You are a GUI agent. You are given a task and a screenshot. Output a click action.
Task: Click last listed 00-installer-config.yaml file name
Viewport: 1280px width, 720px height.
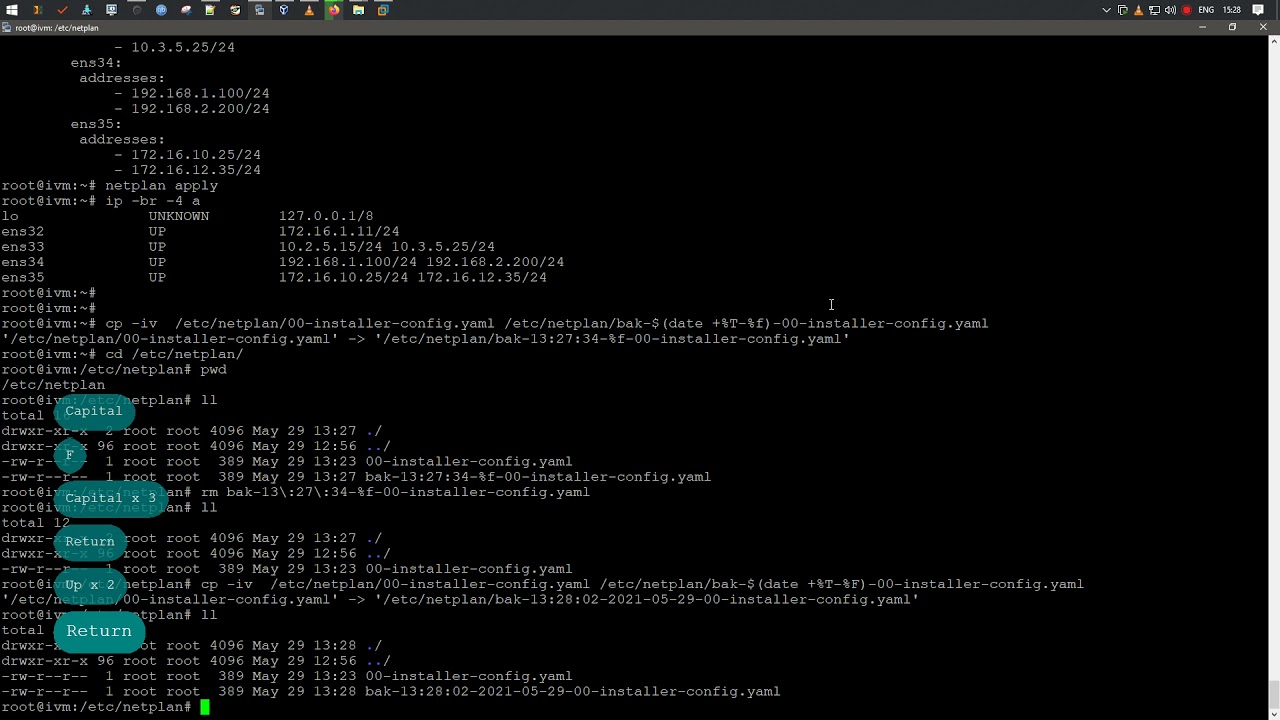[x=469, y=677]
